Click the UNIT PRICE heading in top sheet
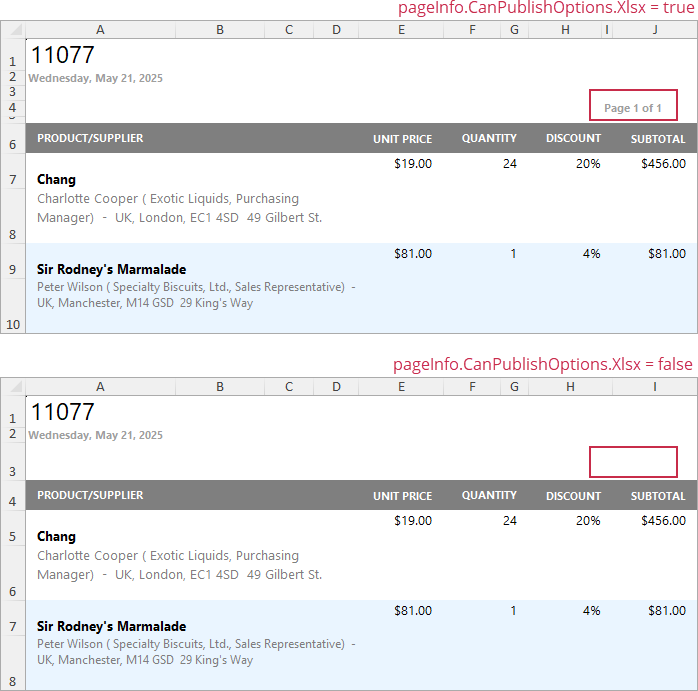Image resolution: width=698 pixels, height=691 pixels. click(x=402, y=139)
